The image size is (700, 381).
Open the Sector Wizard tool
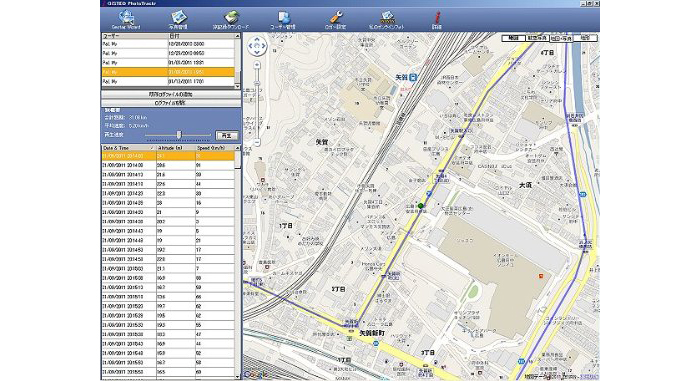(x=126, y=20)
